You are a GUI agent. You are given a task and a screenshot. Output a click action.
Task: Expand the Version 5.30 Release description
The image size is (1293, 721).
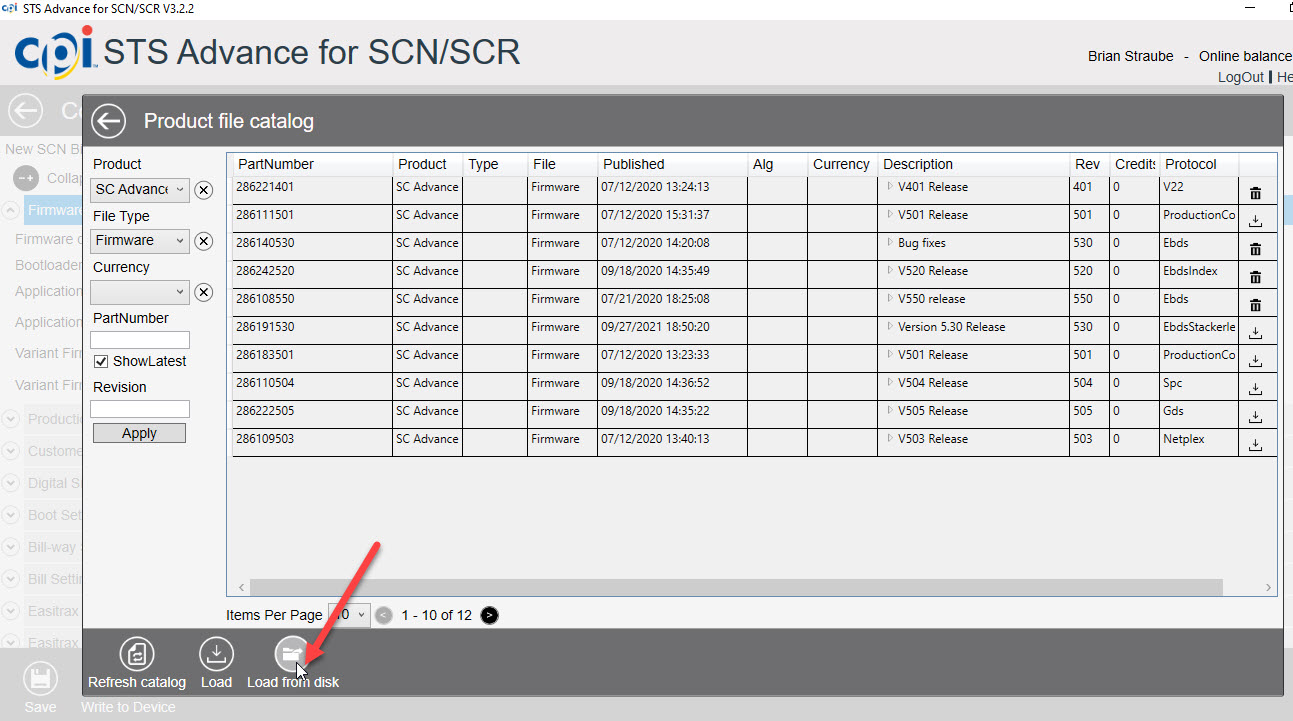pos(889,327)
